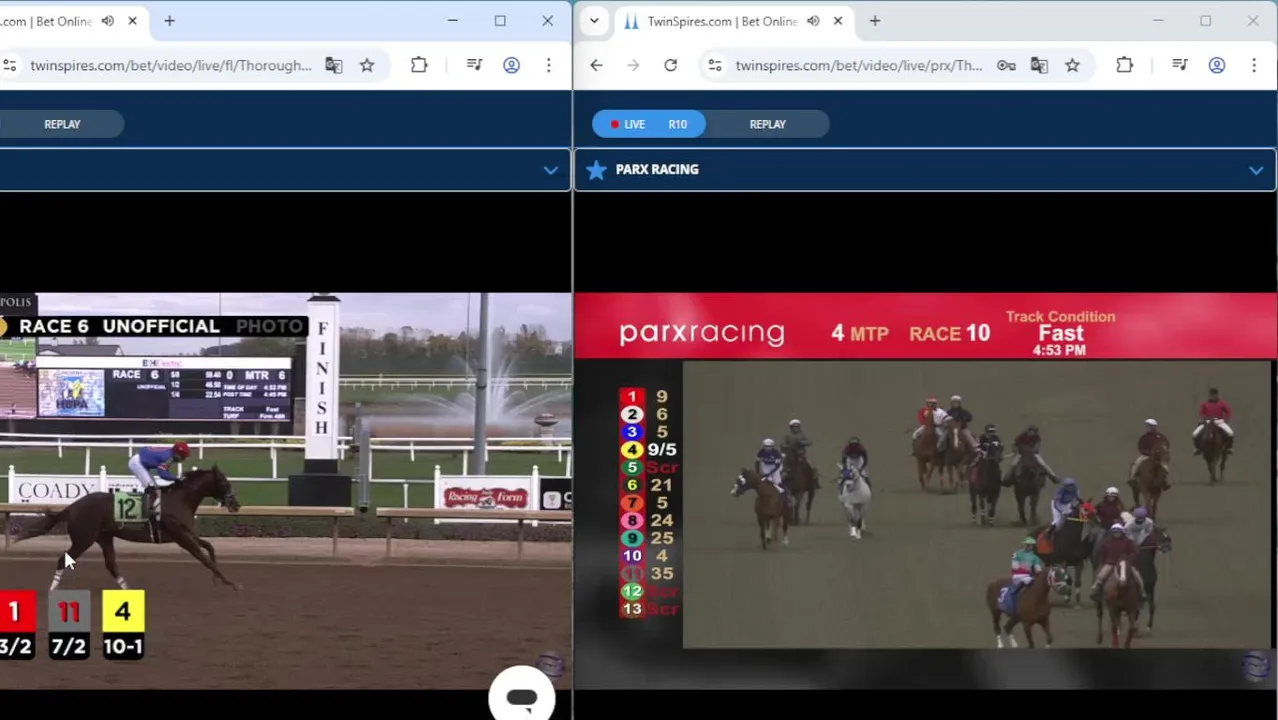The image size is (1278, 720).
Task: Open Chrome menu in right window
Action: pyautogui.click(x=1254, y=65)
